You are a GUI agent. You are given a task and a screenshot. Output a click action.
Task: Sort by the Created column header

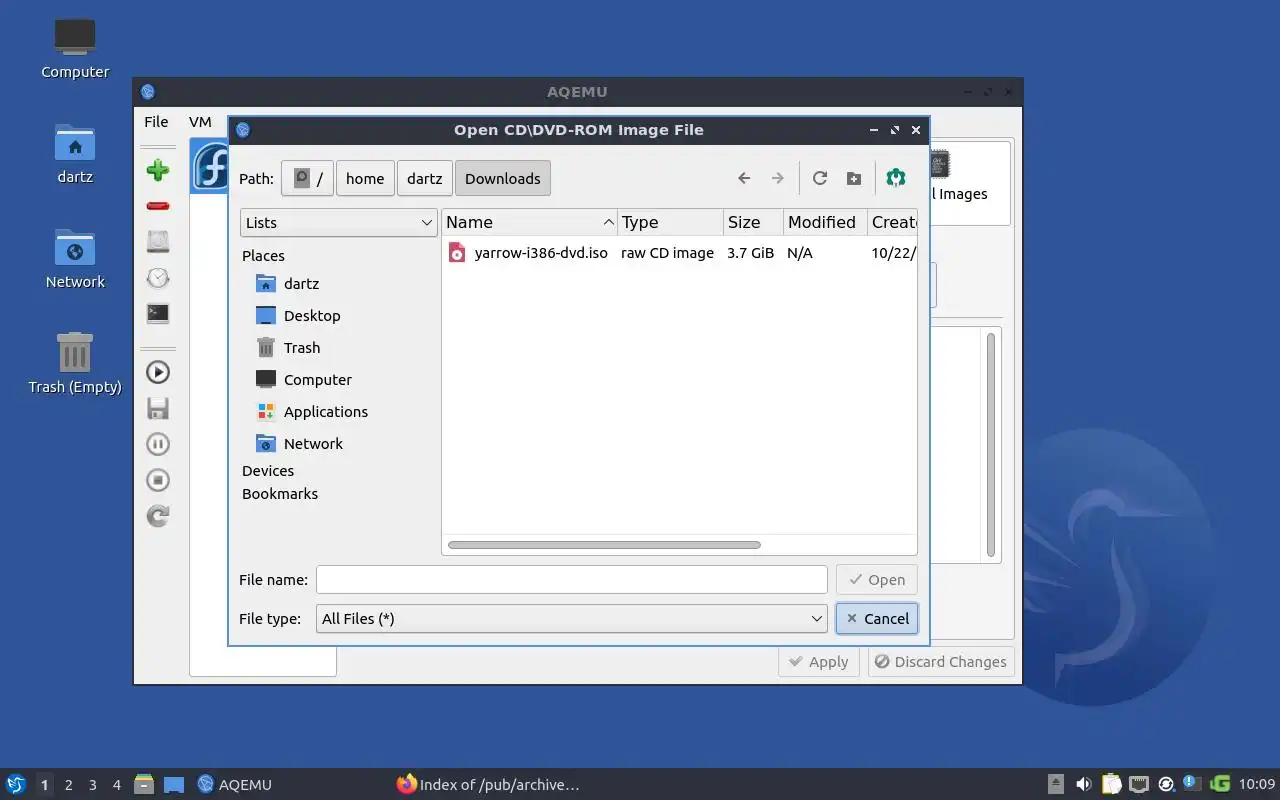click(x=892, y=222)
